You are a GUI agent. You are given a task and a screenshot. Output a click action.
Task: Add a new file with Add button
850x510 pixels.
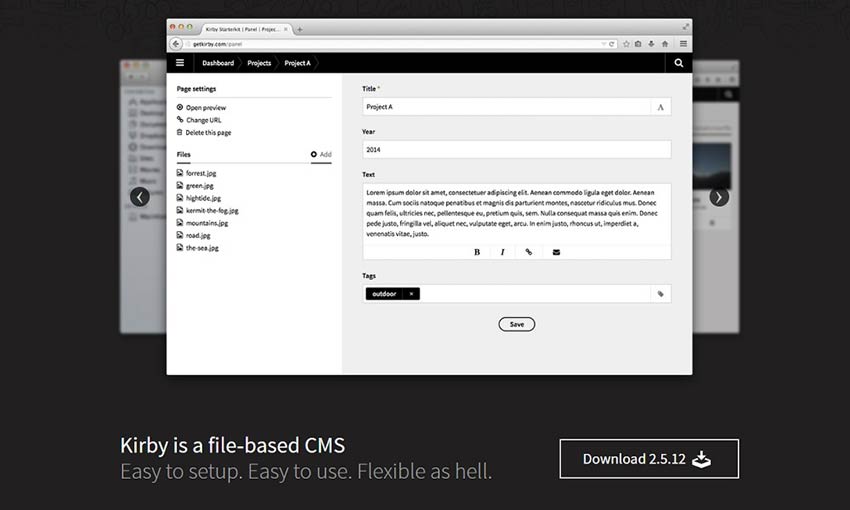(321, 154)
